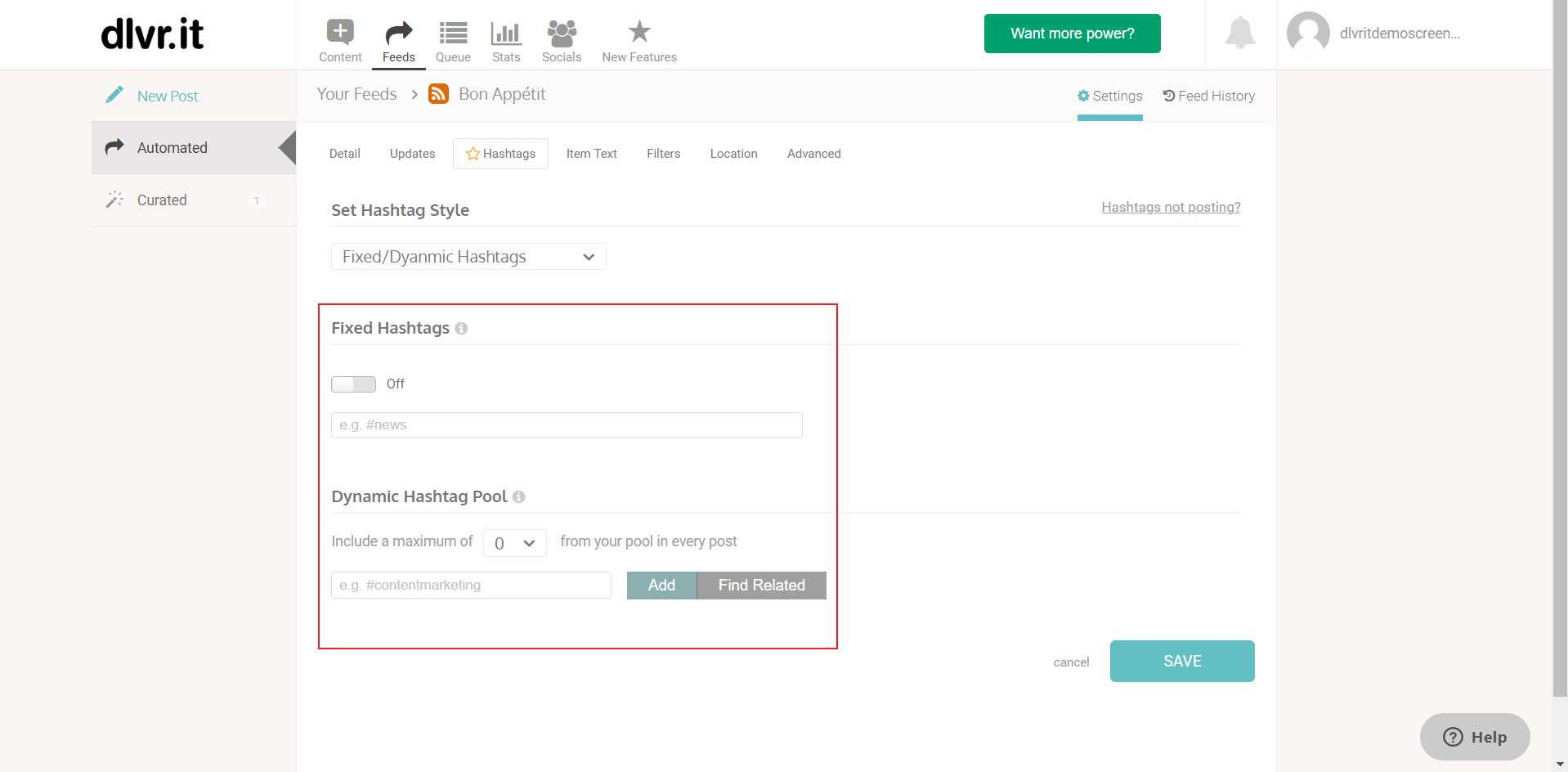Switch to the Updates tab

click(412, 154)
